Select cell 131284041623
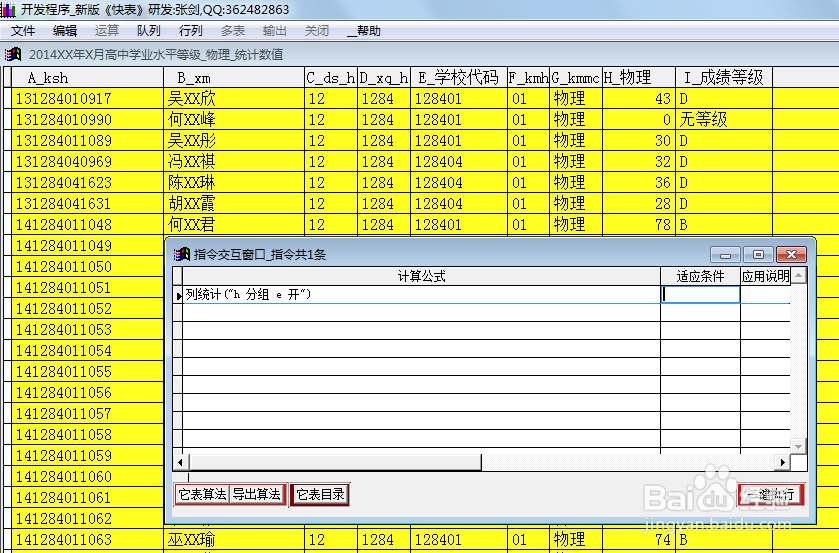 (87, 183)
